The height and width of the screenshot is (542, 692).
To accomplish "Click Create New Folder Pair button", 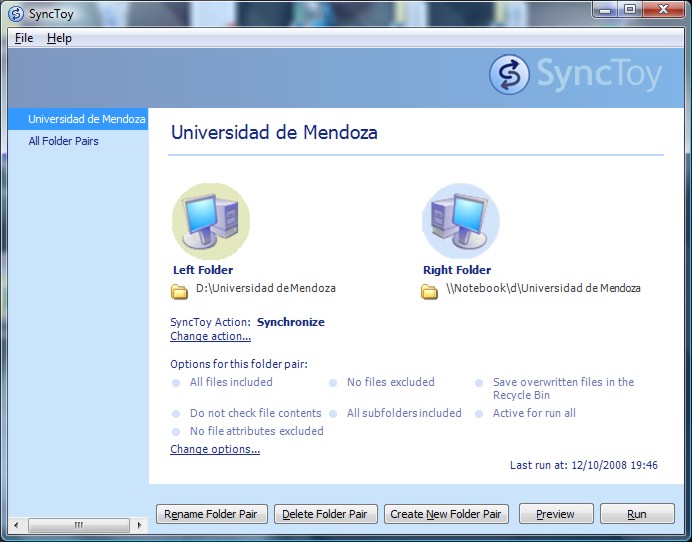I will coord(446,514).
